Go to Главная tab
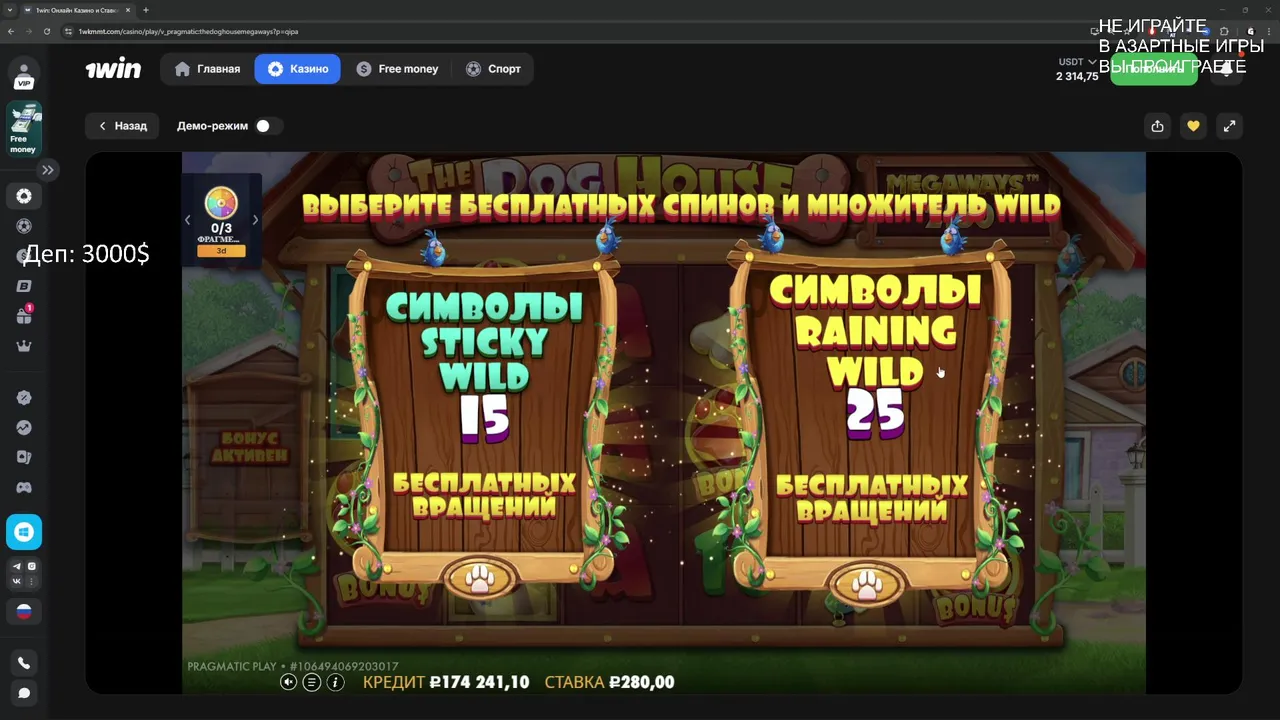This screenshot has width=1280, height=720. coord(207,69)
